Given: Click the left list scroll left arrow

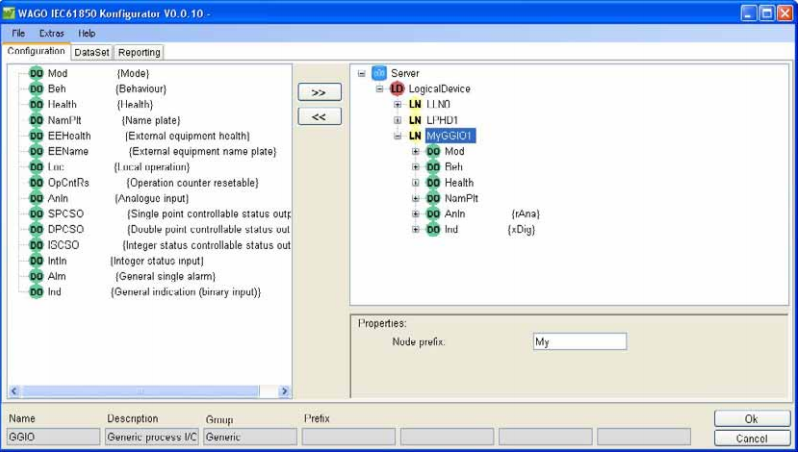Looking at the screenshot, I should (x=14, y=391).
